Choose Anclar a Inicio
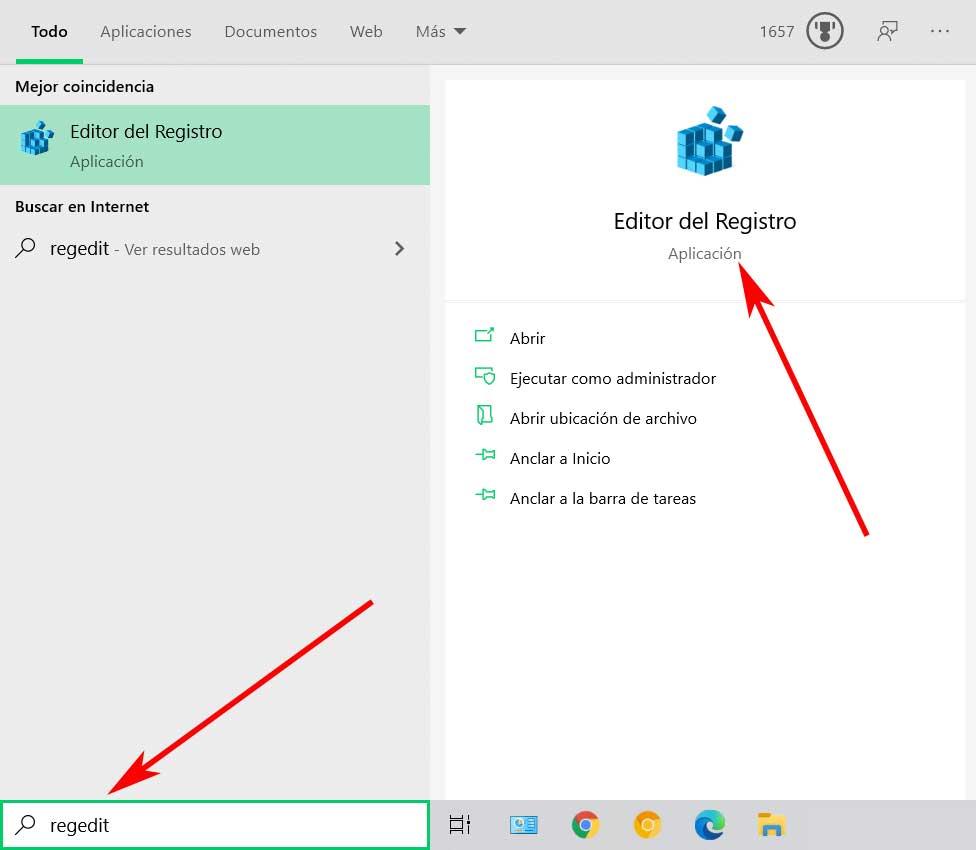 [560, 459]
